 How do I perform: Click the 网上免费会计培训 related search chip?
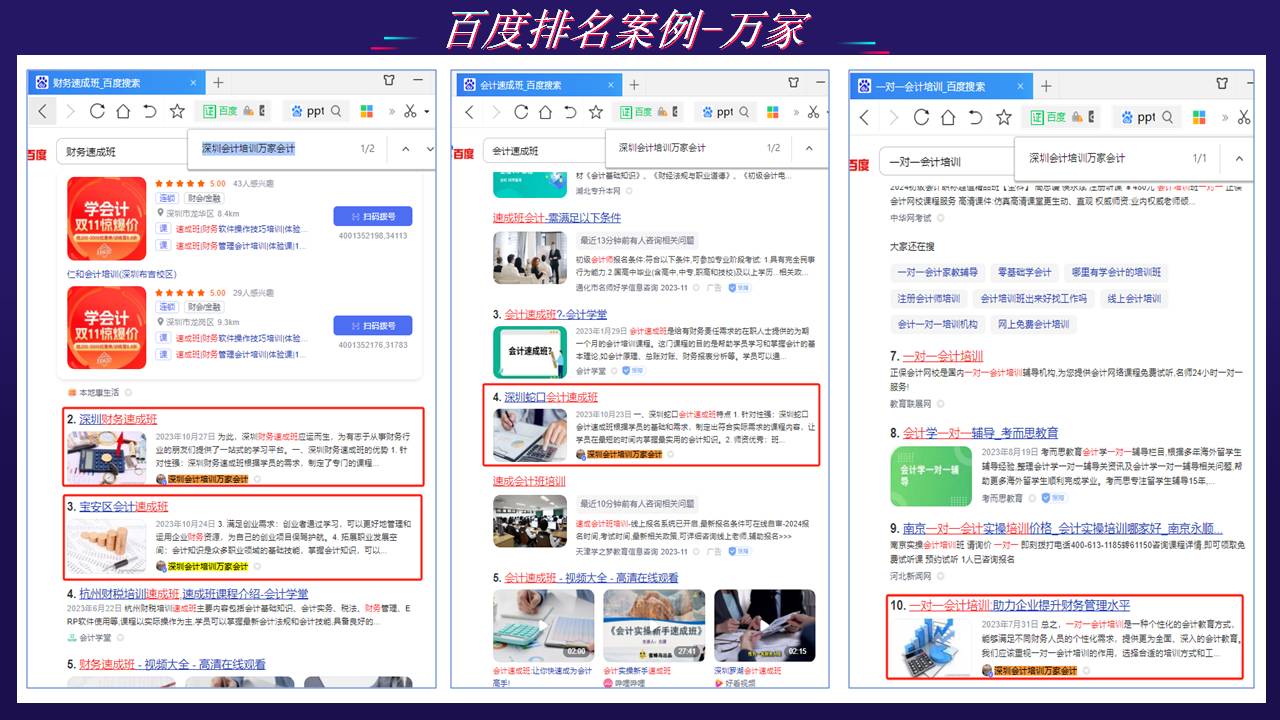(1032, 324)
